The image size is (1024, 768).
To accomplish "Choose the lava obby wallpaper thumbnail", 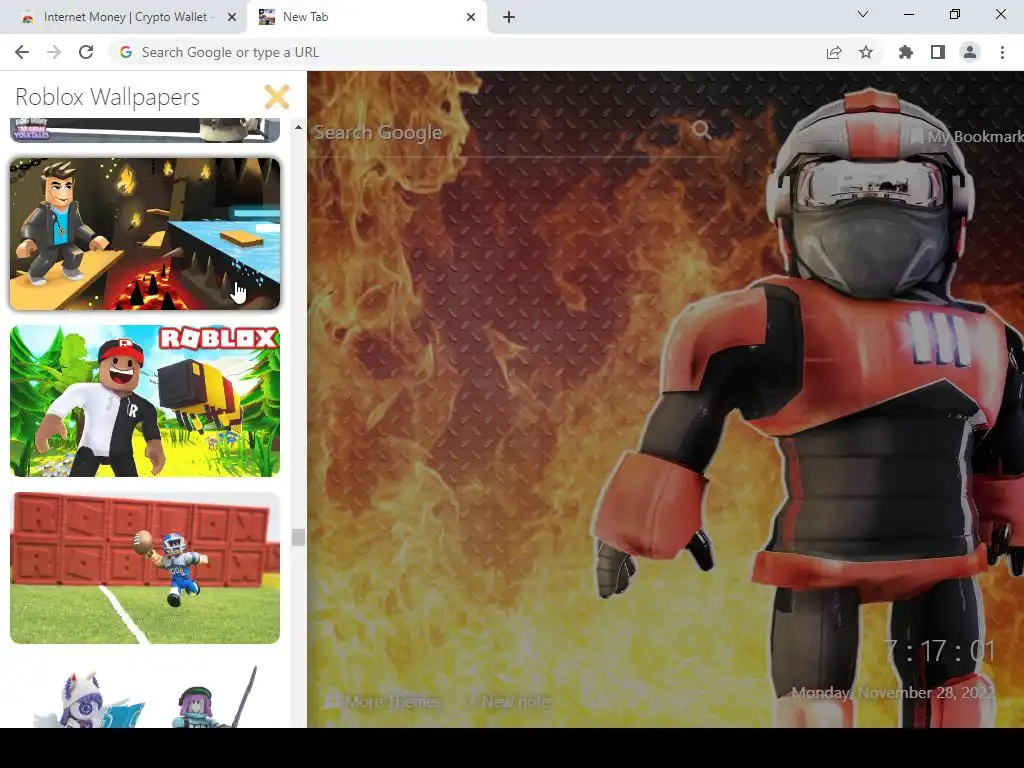I will pos(145,234).
